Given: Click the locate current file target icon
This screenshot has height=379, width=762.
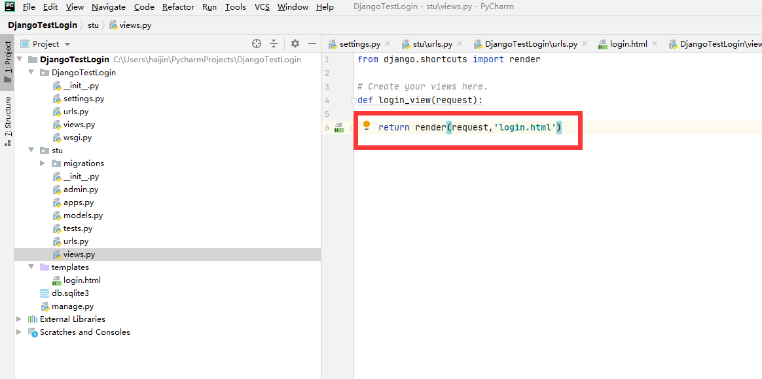Looking at the screenshot, I should (257, 44).
